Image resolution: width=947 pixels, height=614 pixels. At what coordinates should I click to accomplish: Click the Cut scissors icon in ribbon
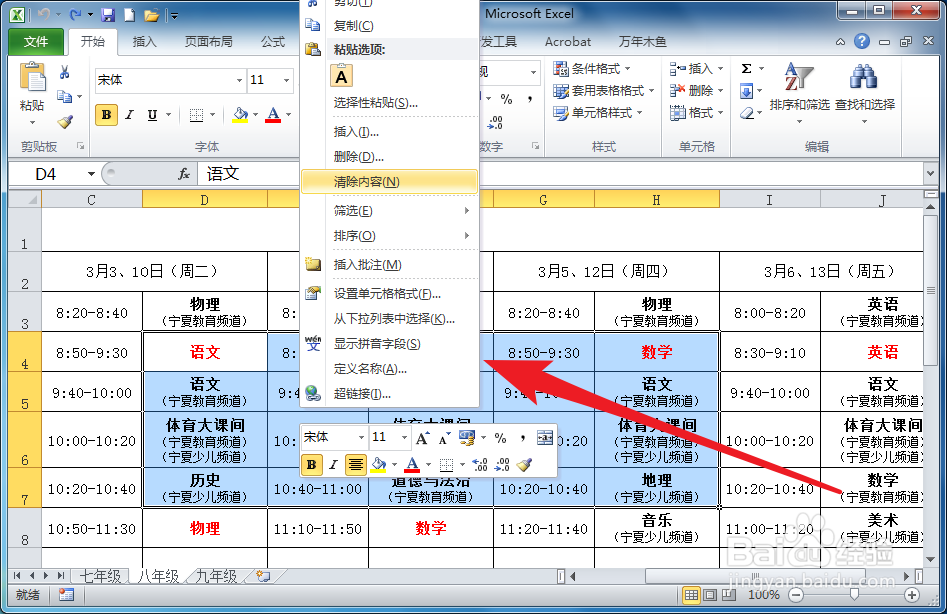point(64,72)
